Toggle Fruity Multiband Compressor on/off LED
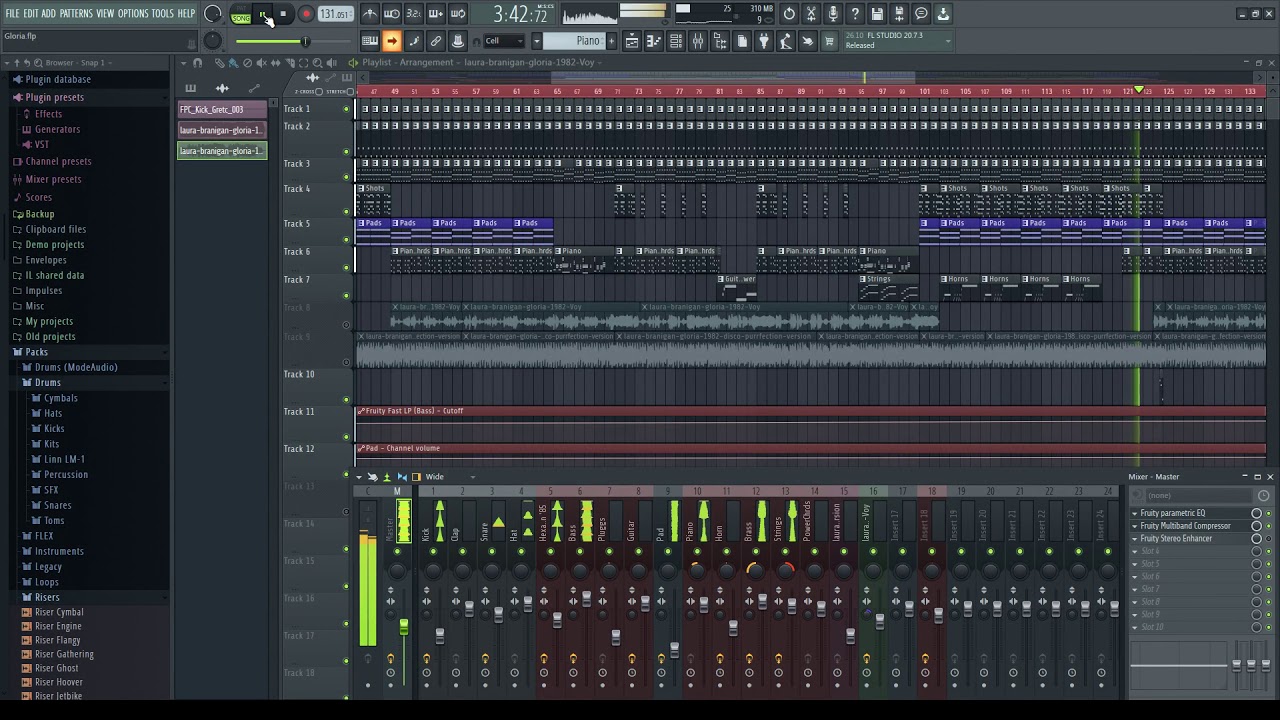 pos(1268,526)
